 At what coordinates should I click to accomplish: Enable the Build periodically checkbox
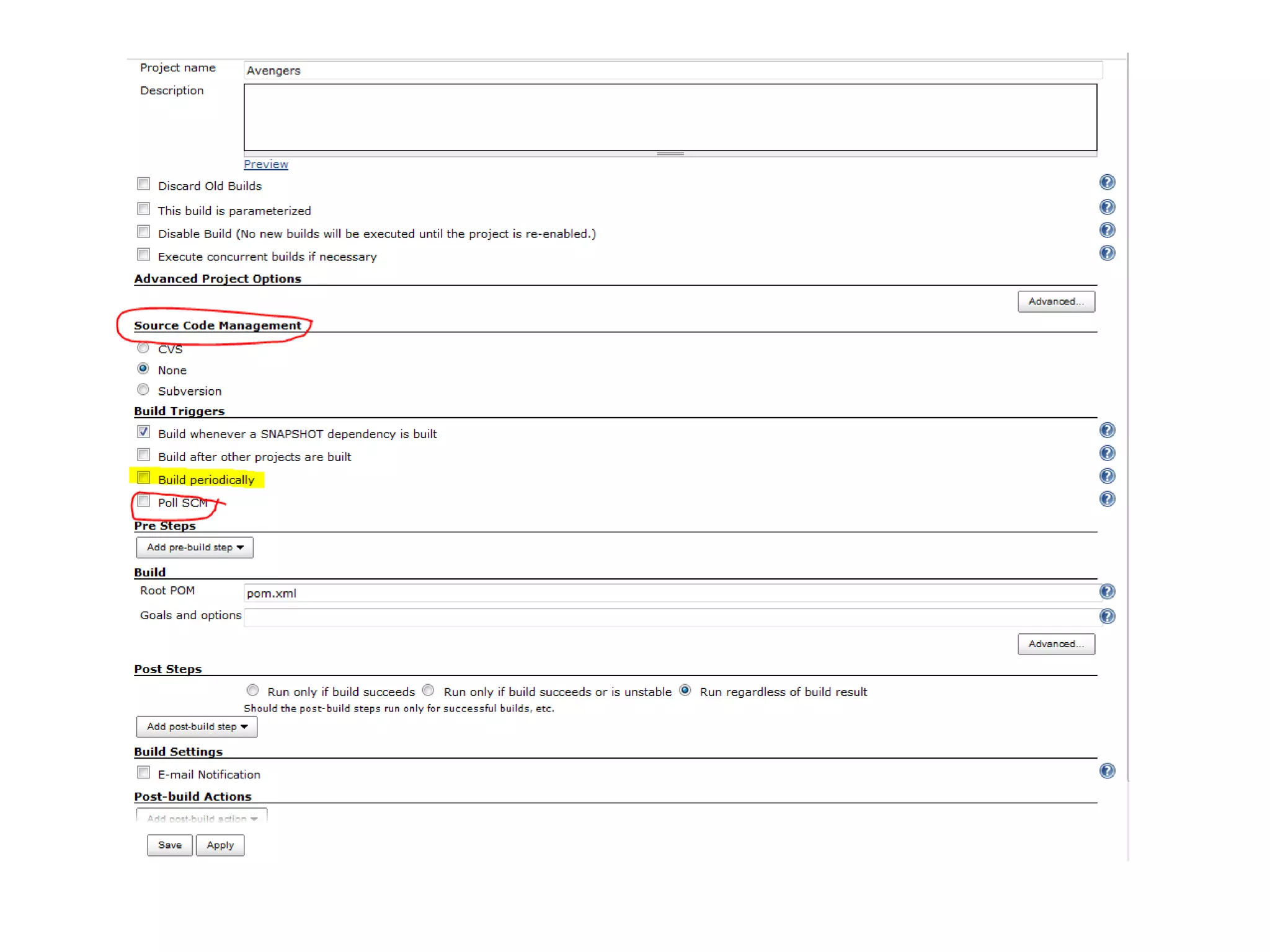click(144, 477)
